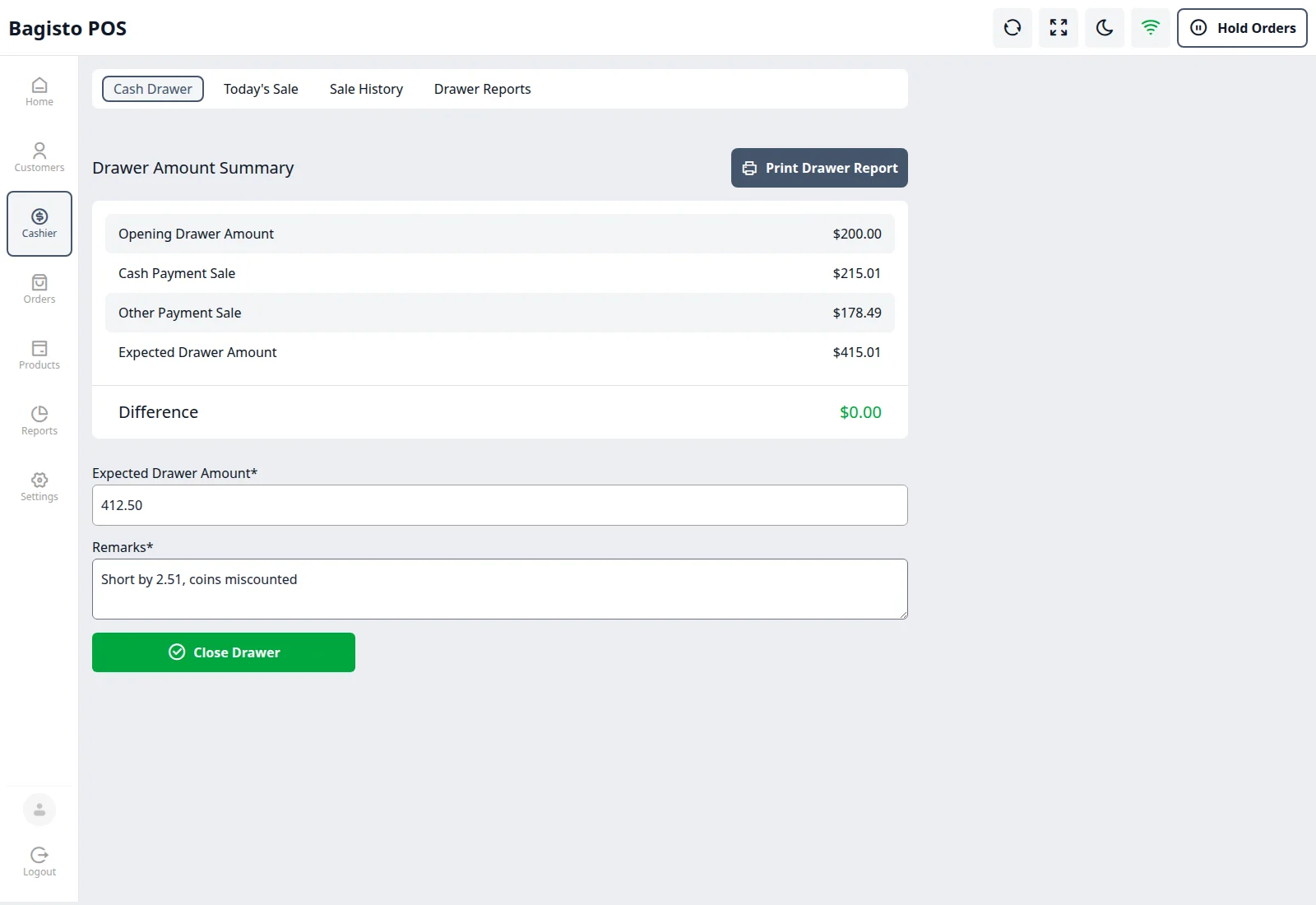Click the $415.01 expected amount value

pyautogui.click(x=857, y=352)
